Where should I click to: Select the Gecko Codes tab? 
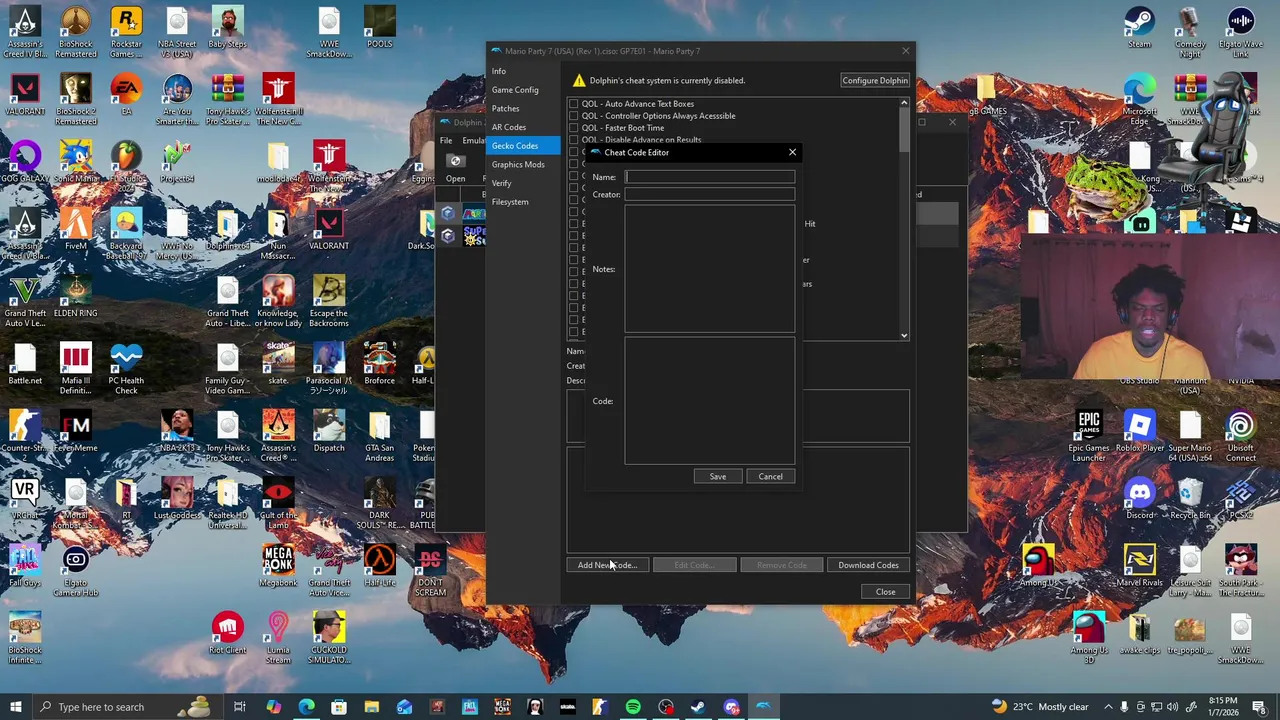pos(515,146)
